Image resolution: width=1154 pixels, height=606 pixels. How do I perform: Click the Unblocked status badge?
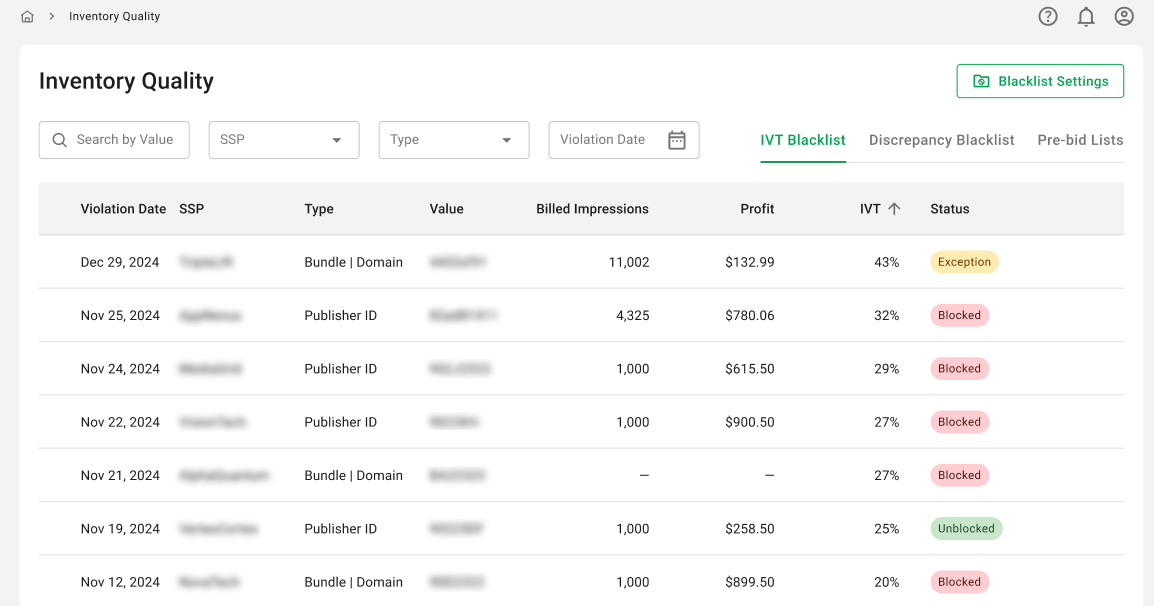click(966, 529)
